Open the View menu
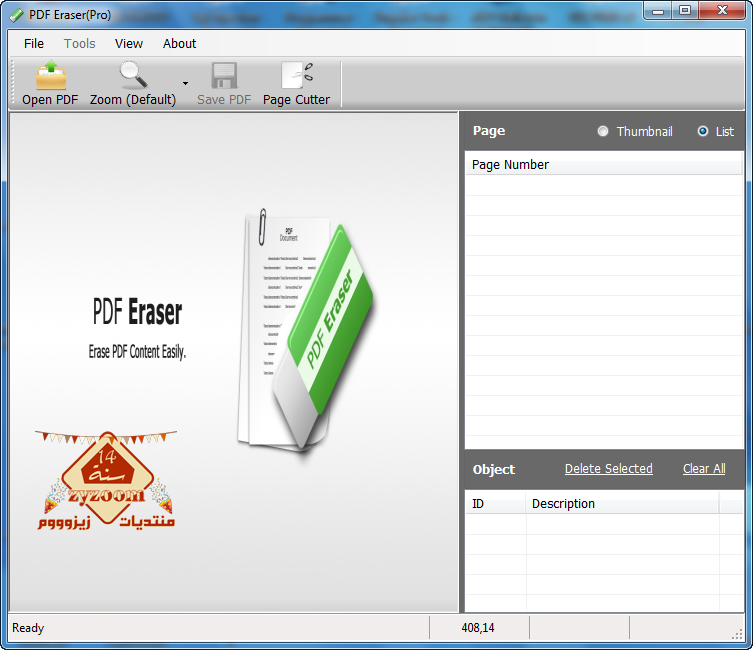The height and width of the screenshot is (650, 753). 129,44
